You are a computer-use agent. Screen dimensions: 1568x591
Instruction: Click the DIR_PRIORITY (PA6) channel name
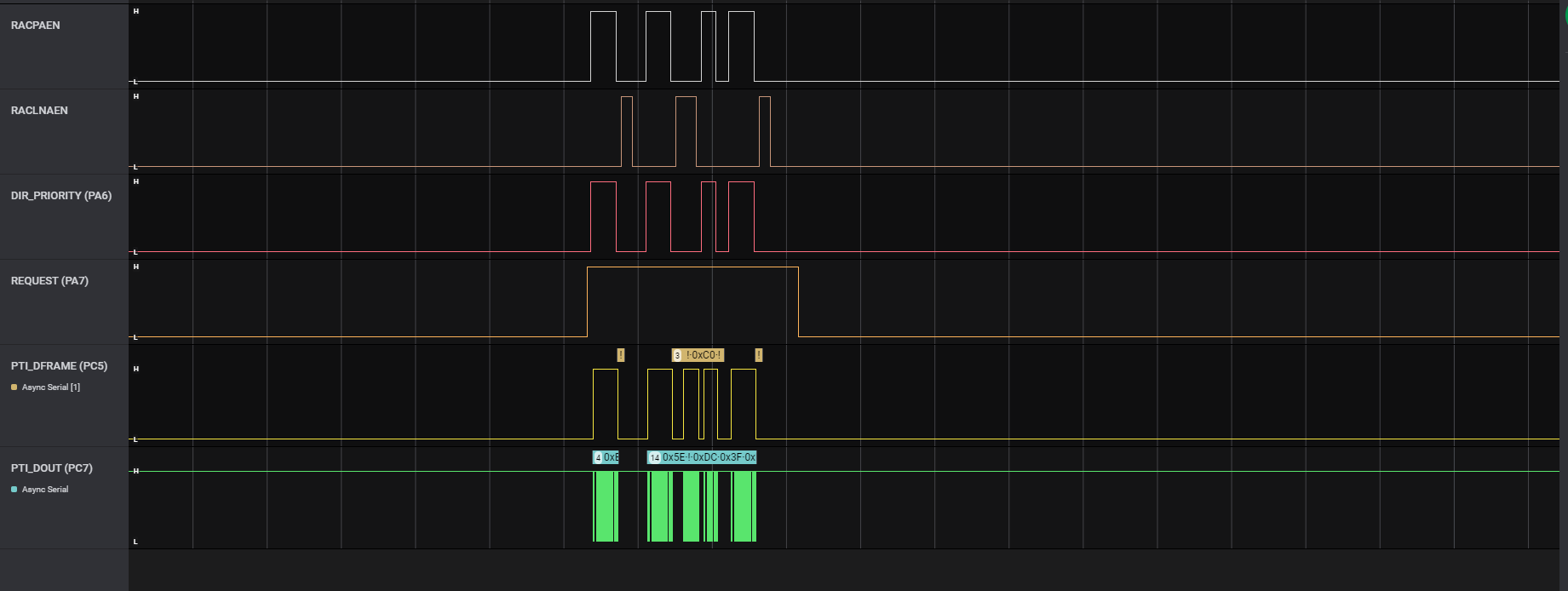tap(61, 196)
